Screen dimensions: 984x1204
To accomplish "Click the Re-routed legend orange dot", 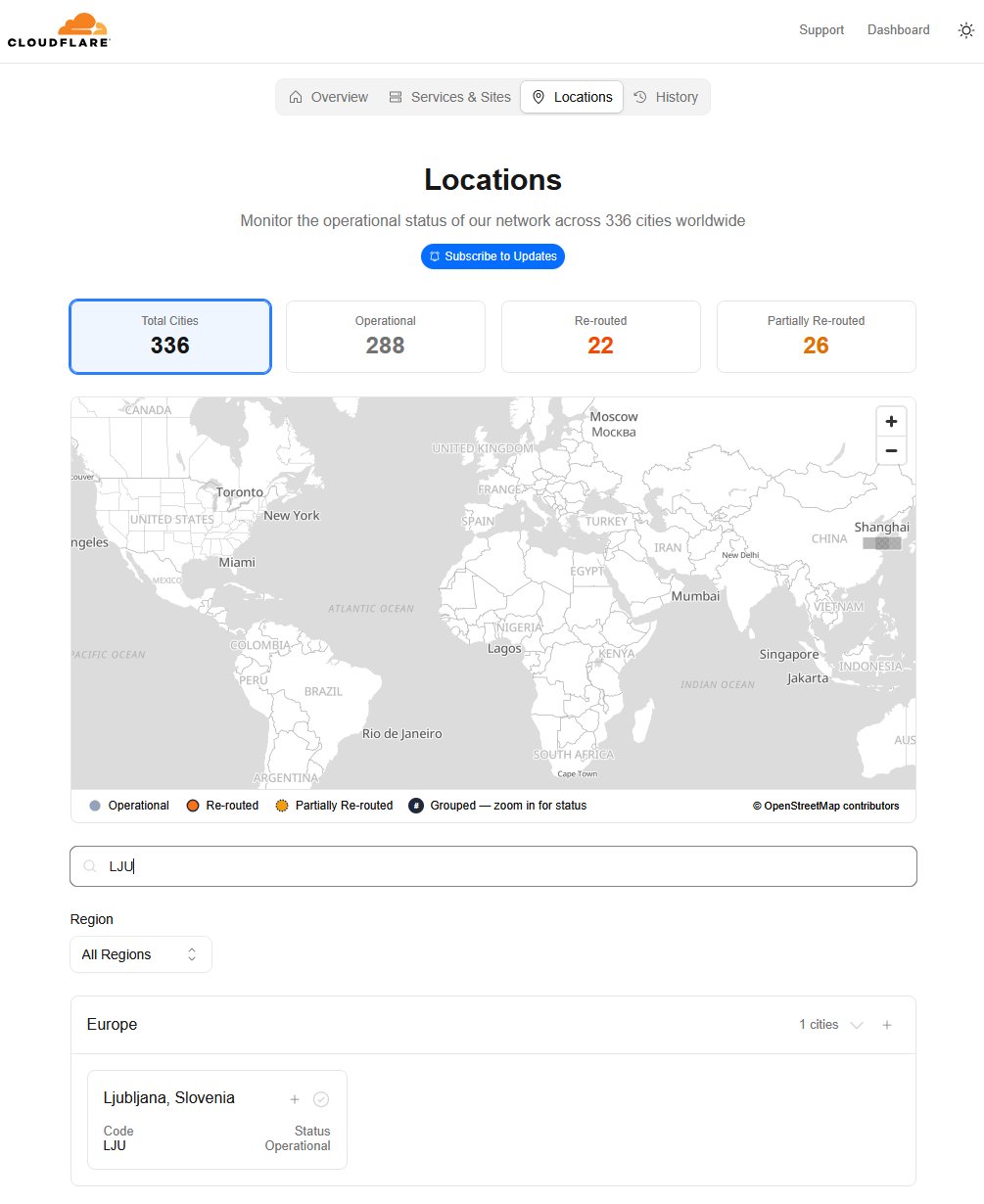I will [193, 806].
